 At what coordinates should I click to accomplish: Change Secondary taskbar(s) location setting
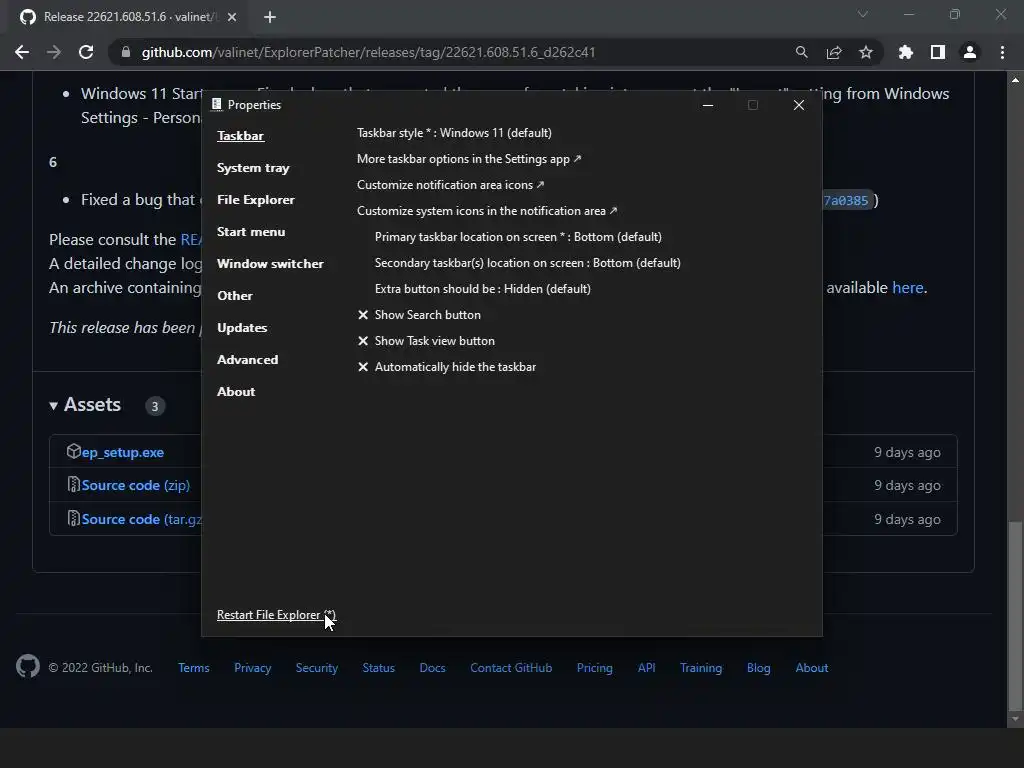point(528,263)
